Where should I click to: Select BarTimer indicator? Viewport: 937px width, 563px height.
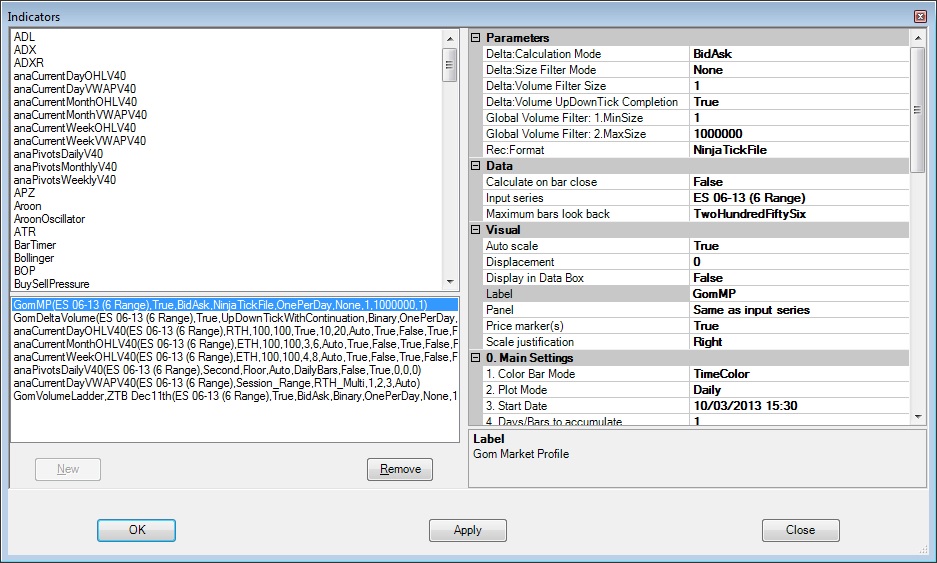tap(35, 245)
